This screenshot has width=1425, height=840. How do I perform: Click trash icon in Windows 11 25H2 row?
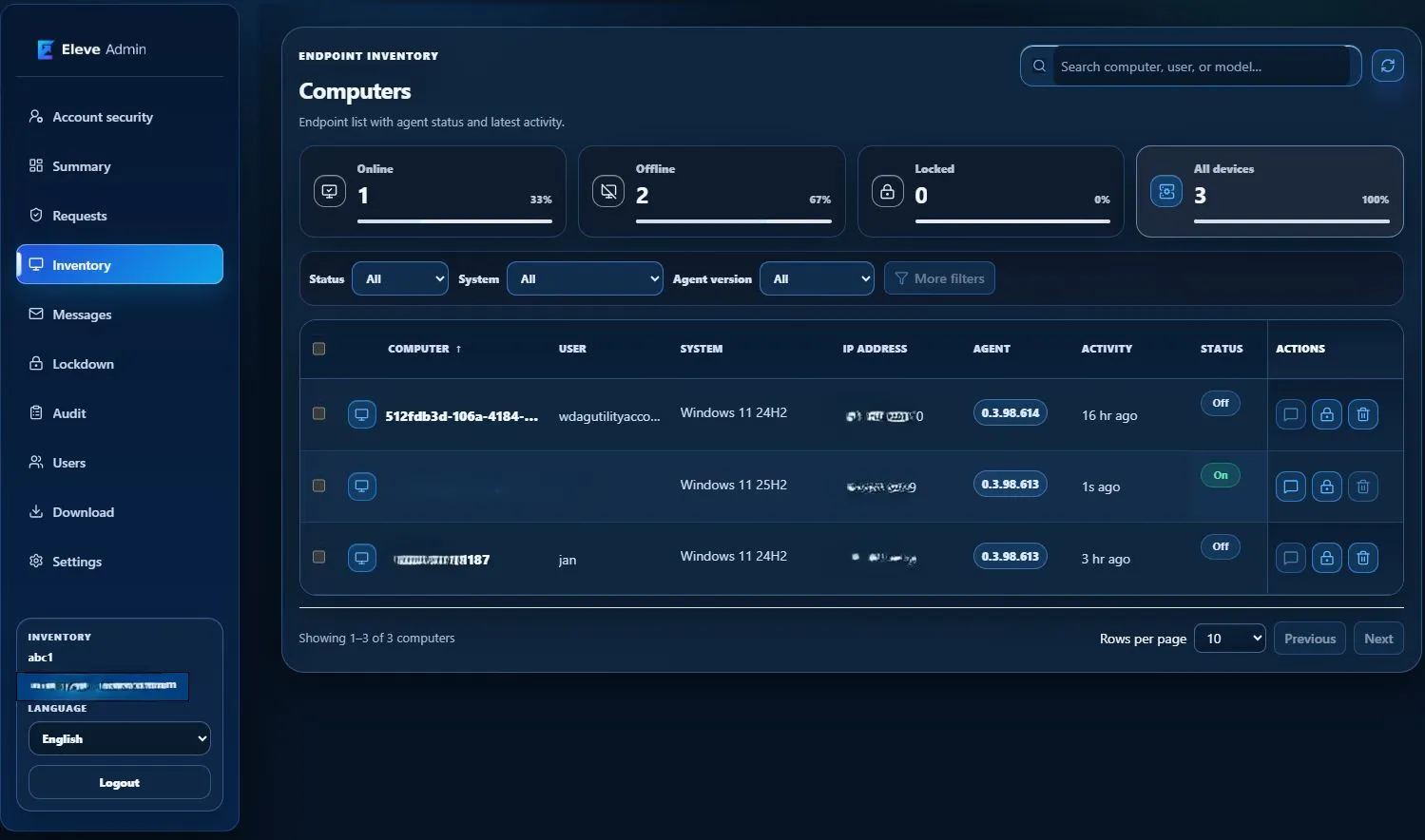tap(1362, 487)
